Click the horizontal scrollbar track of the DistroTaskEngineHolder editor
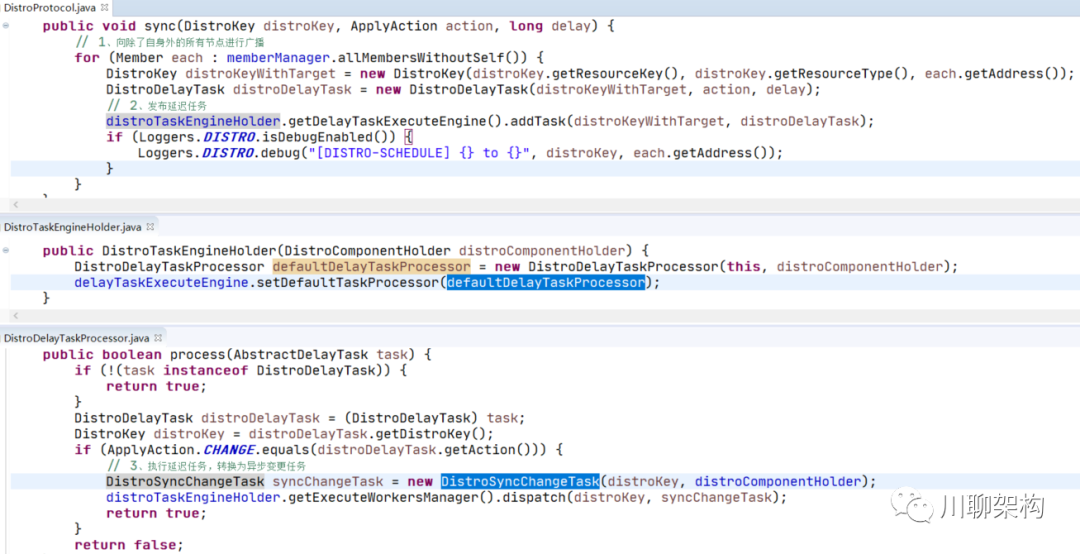 pyautogui.click(x=544, y=315)
